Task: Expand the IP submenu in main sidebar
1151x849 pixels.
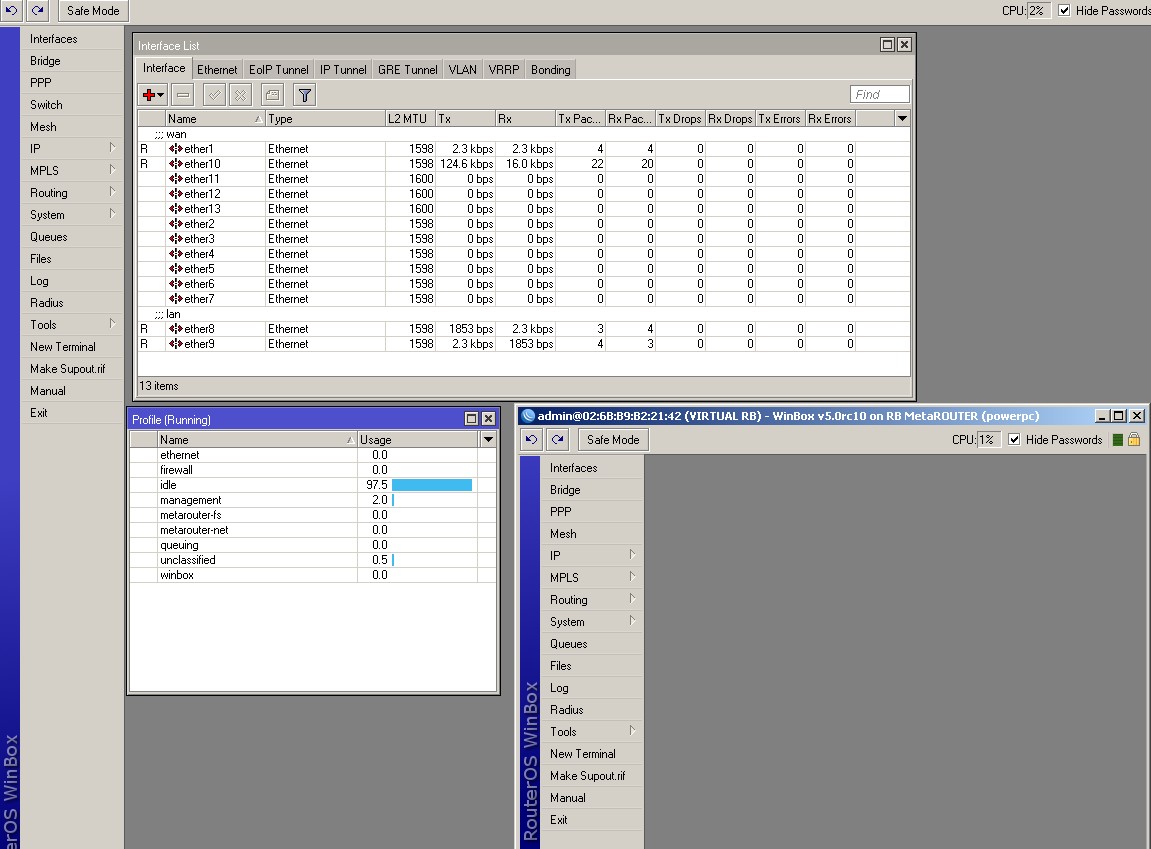Action: pyautogui.click(x=112, y=148)
